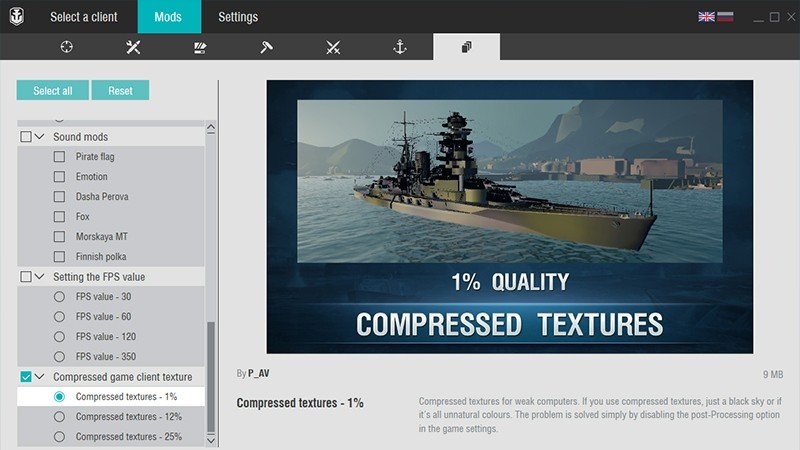
Task: Open the crosshair mods category
Action: 67,47
